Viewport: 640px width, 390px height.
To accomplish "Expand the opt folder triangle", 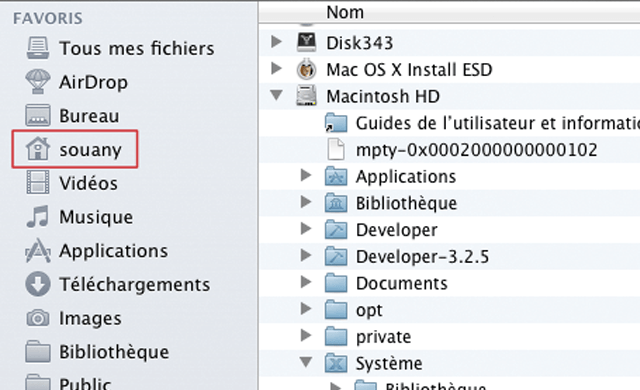I will (306, 308).
